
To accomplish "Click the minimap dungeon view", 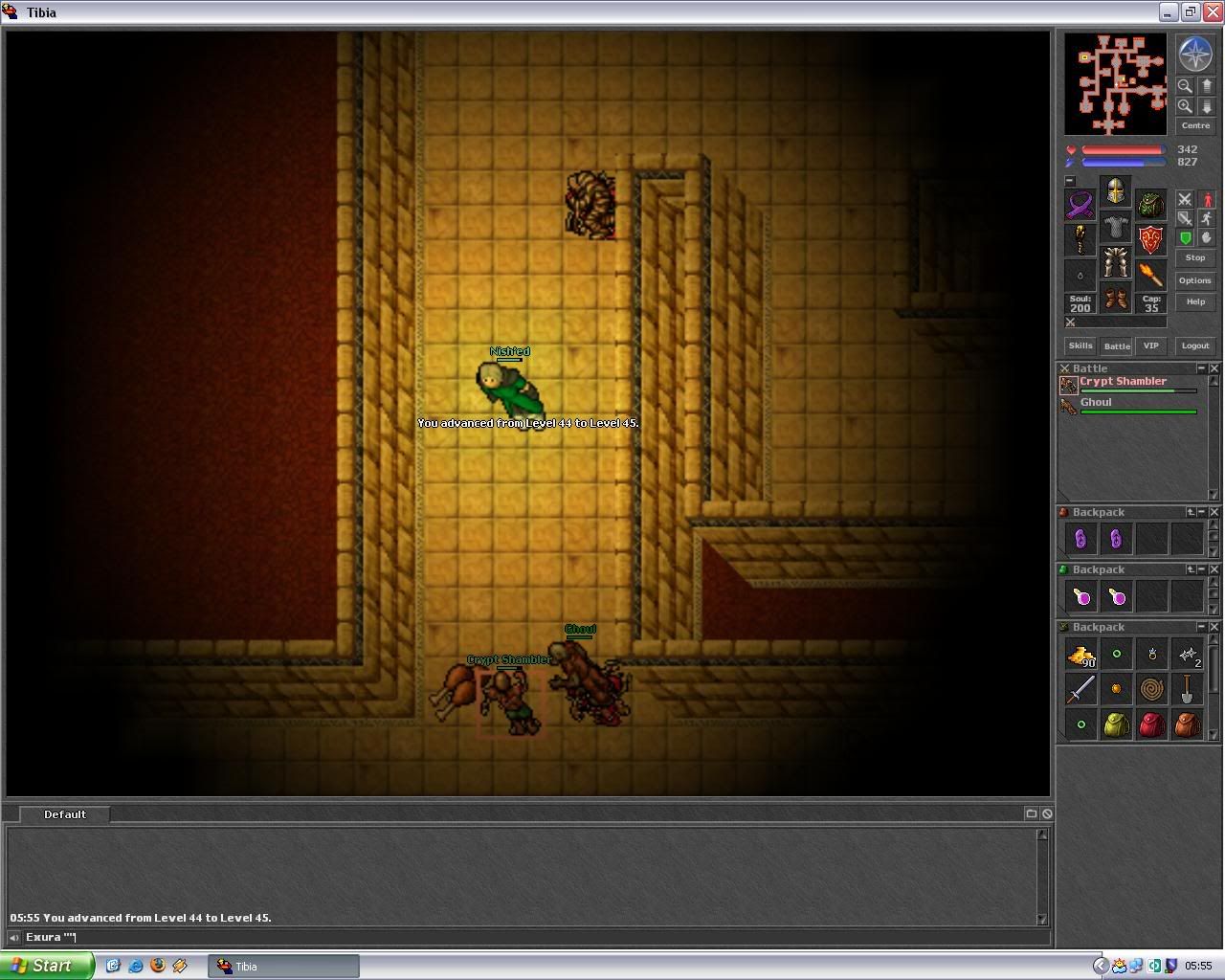I will pyautogui.click(x=1116, y=84).
